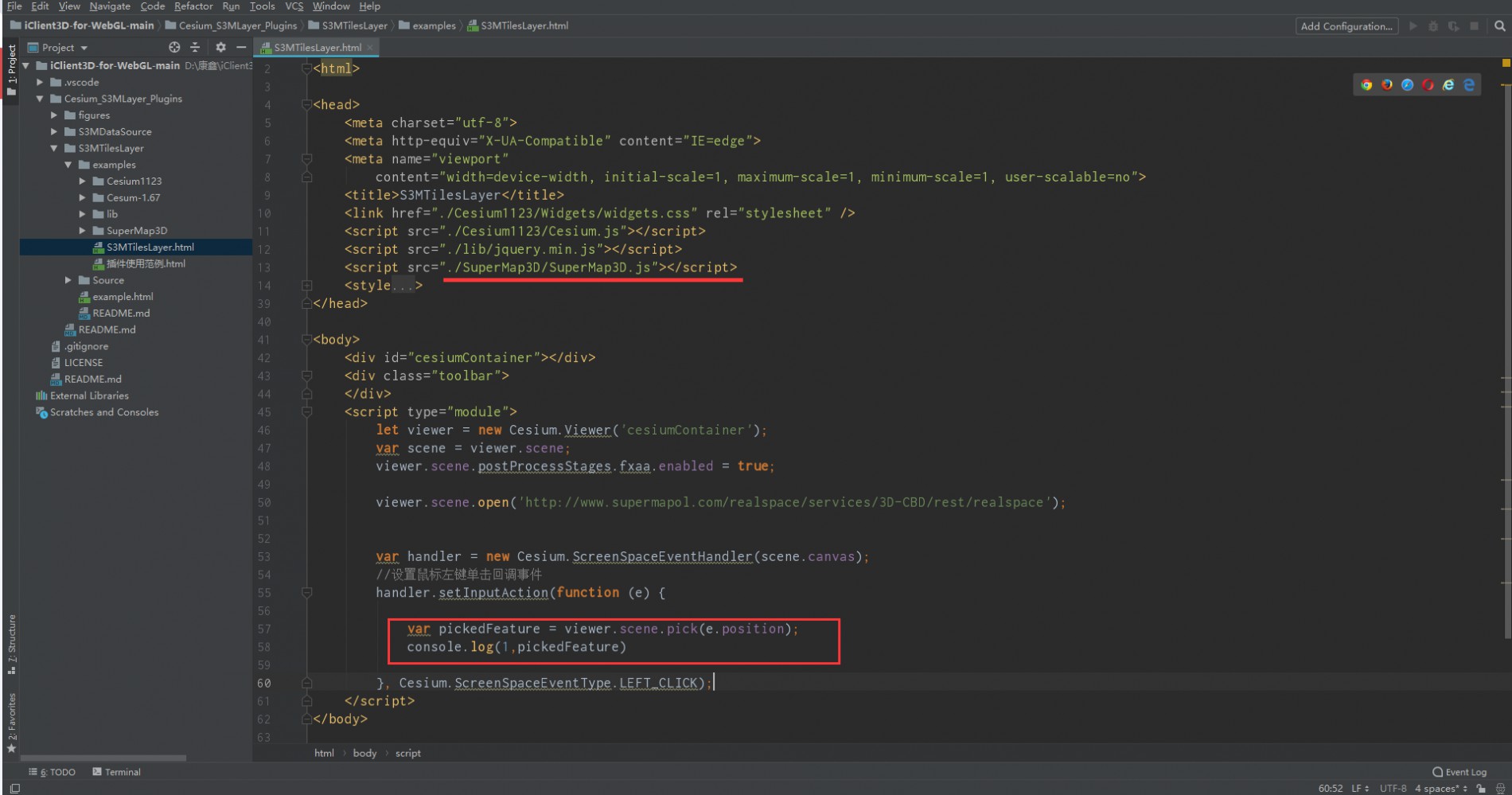The image size is (1512, 795).
Task: Toggle the 1: Project side tab
Action: pyautogui.click(x=11, y=70)
